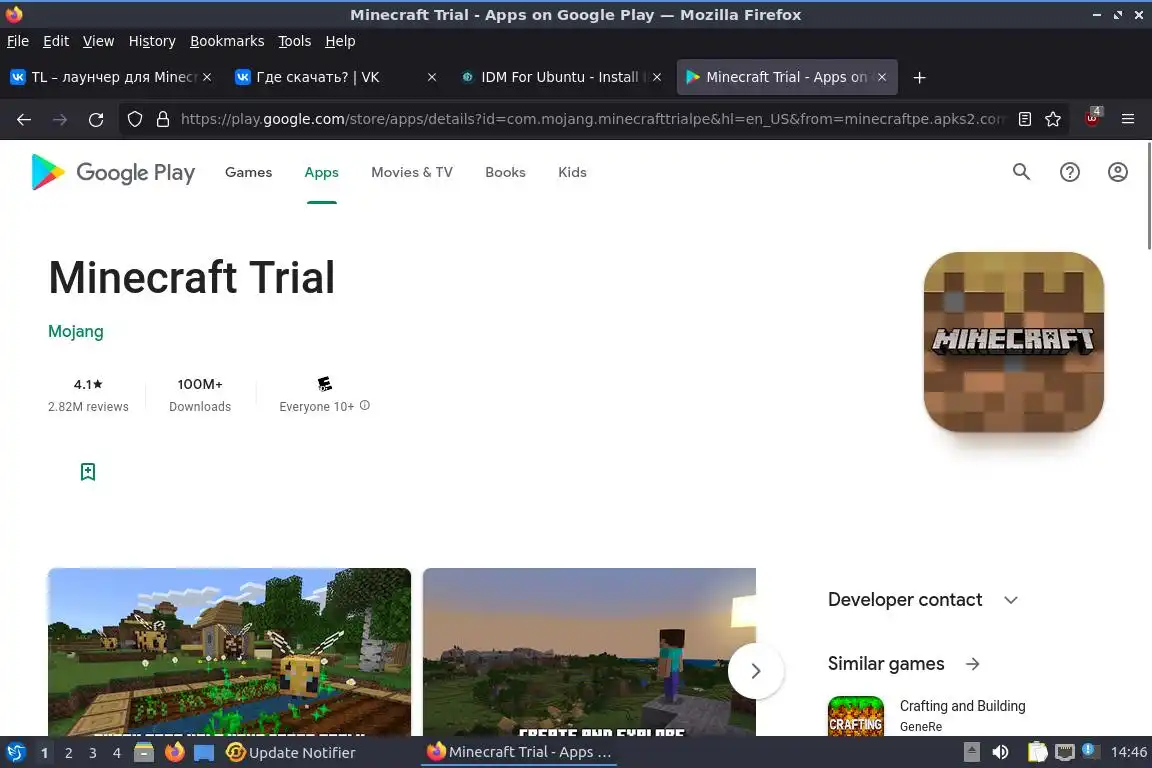Viewport: 1152px width, 768px height.
Task: Switch to workspace 2
Action: coord(68,753)
